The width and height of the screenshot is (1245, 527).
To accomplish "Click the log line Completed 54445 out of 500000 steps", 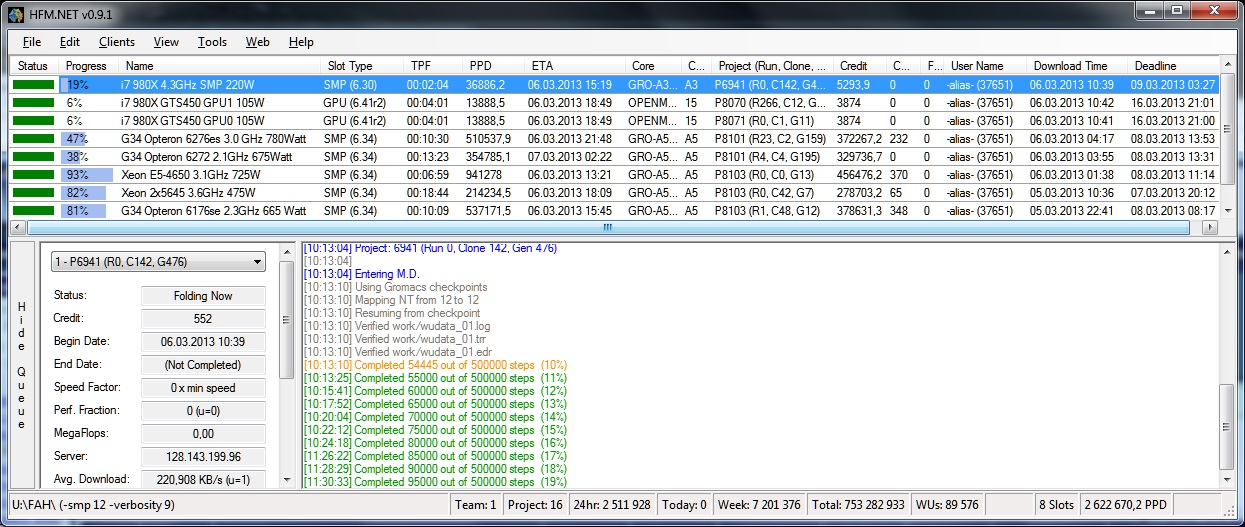I will point(435,365).
